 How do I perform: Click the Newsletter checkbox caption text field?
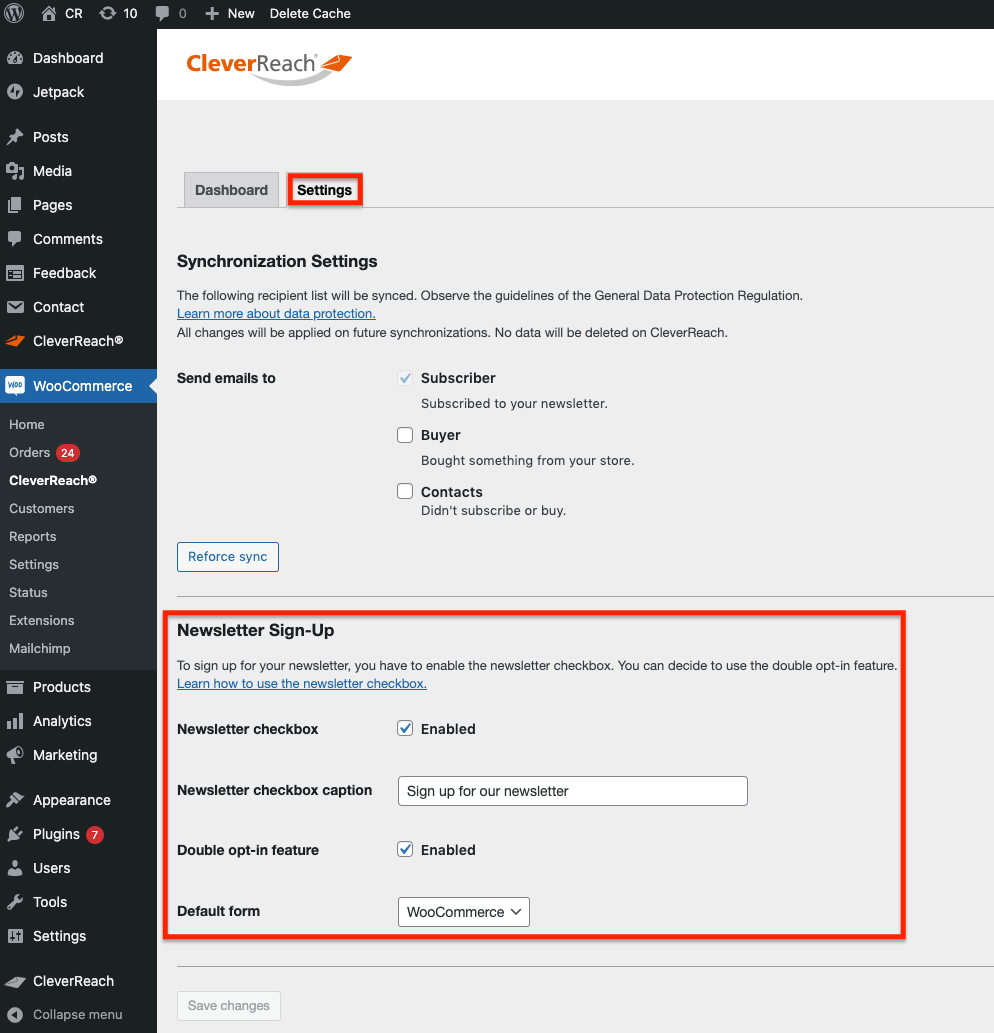(x=572, y=791)
